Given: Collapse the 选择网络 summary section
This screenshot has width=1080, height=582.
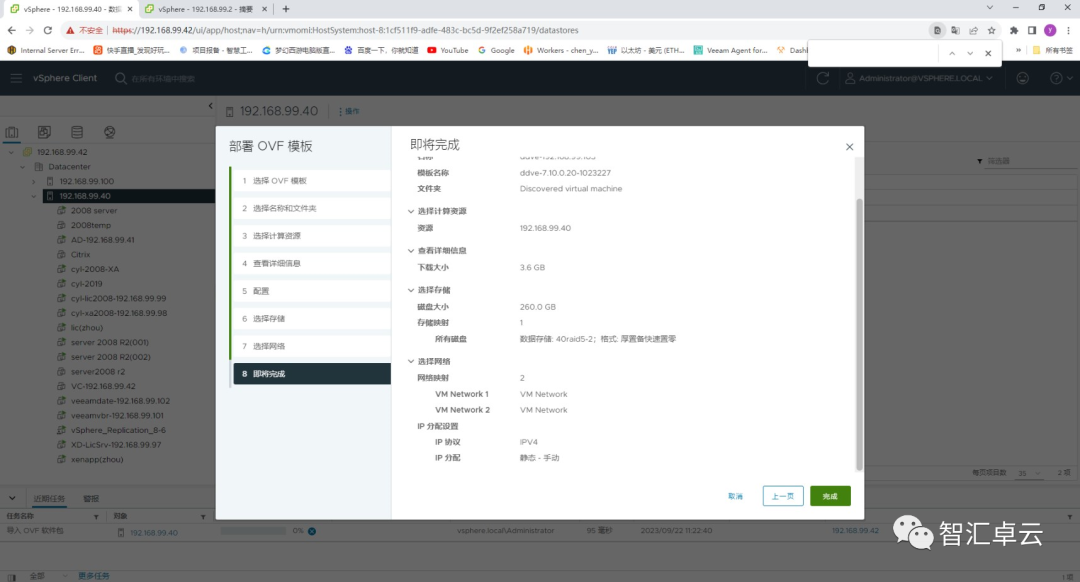Looking at the screenshot, I should (411, 362).
